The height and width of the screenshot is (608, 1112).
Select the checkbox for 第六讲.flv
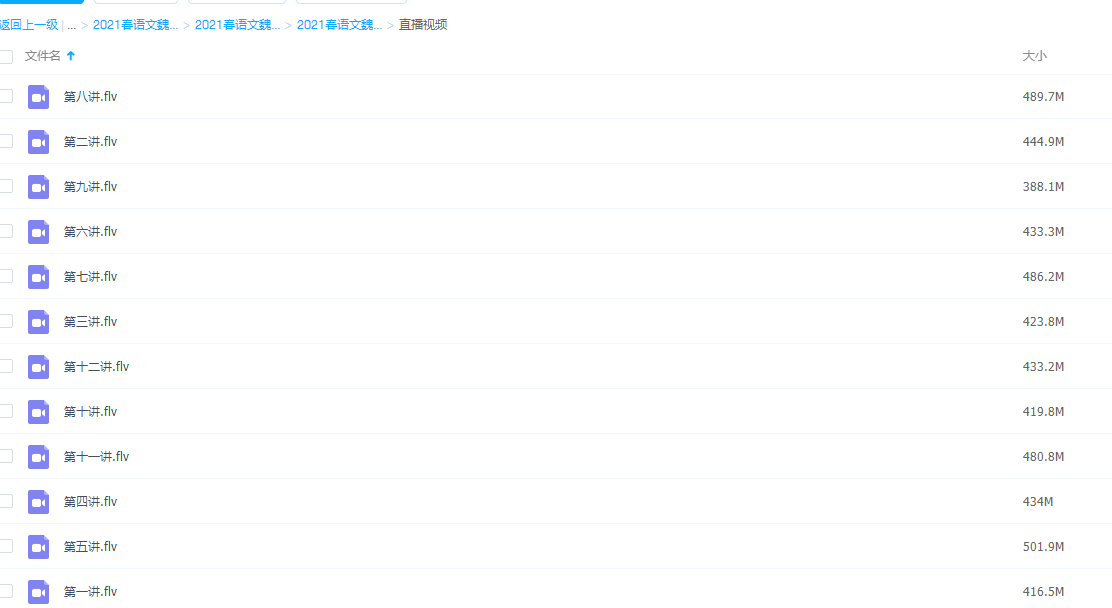pos(6,231)
